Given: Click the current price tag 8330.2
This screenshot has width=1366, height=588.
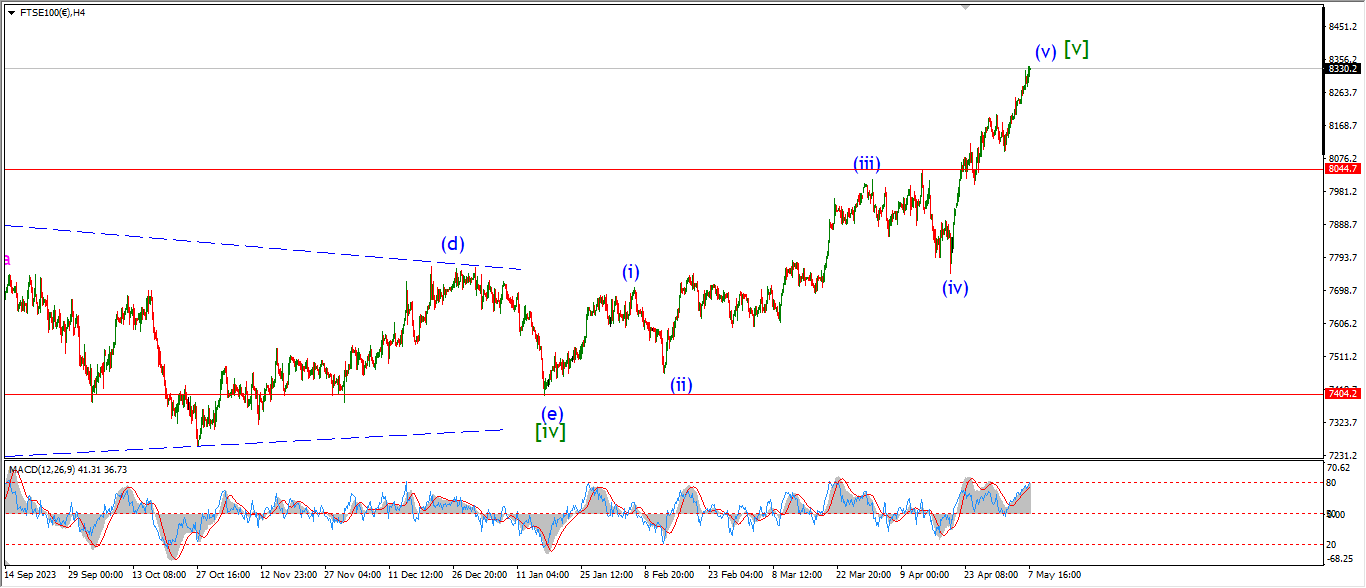Looking at the screenshot, I should [1341, 69].
